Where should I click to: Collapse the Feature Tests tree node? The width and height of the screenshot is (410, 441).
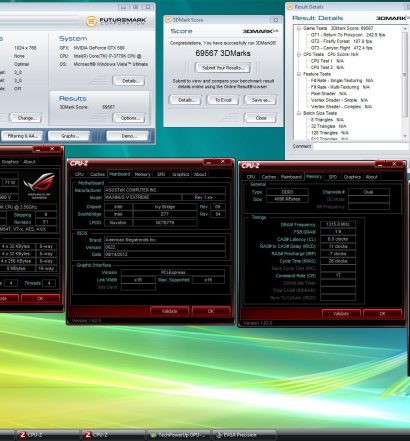[x=299, y=74]
